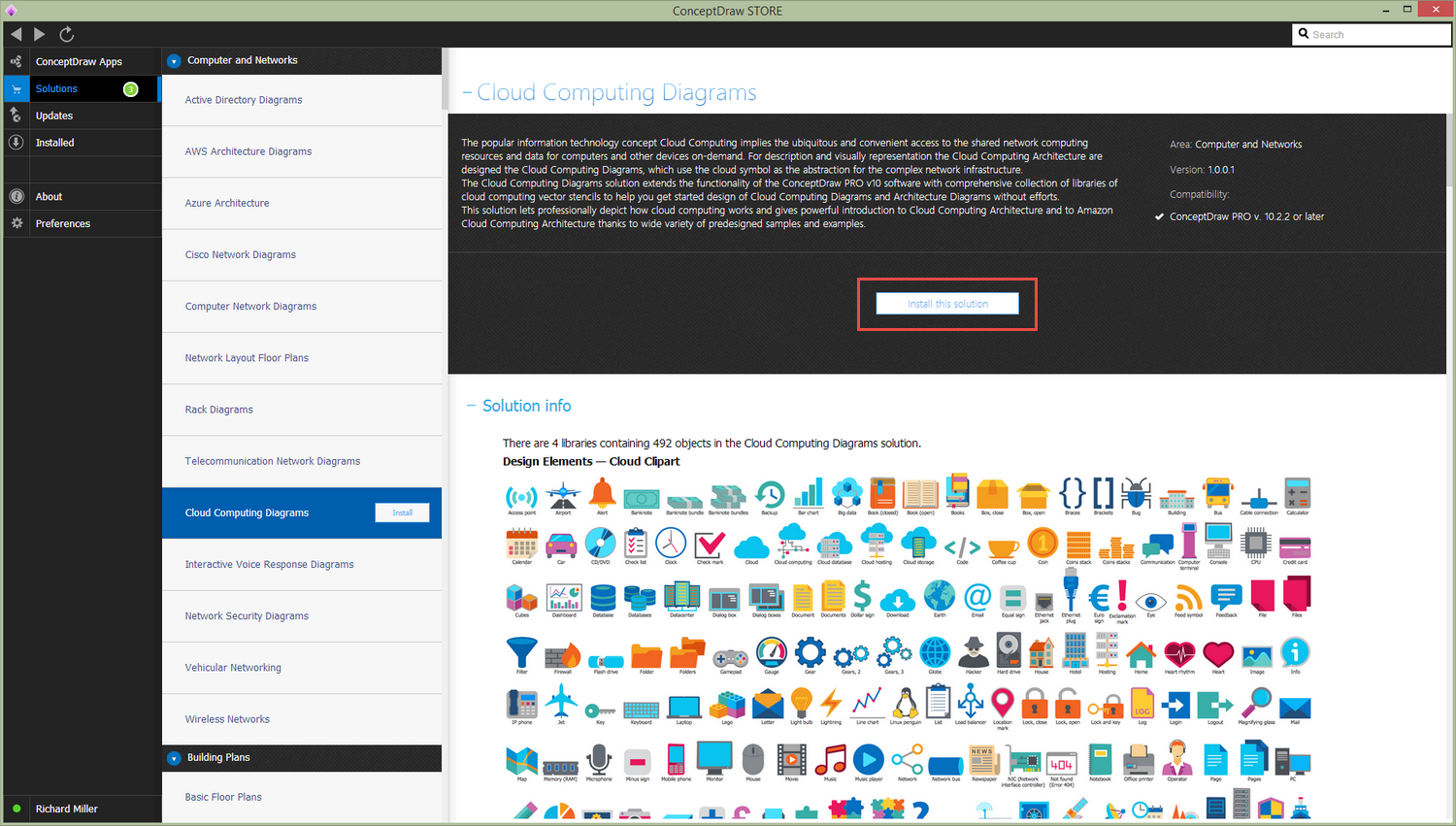The height and width of the screenshot is (826, 1456).
Task: Choose the Gauge clipart icon
Action: pos(772,654)
